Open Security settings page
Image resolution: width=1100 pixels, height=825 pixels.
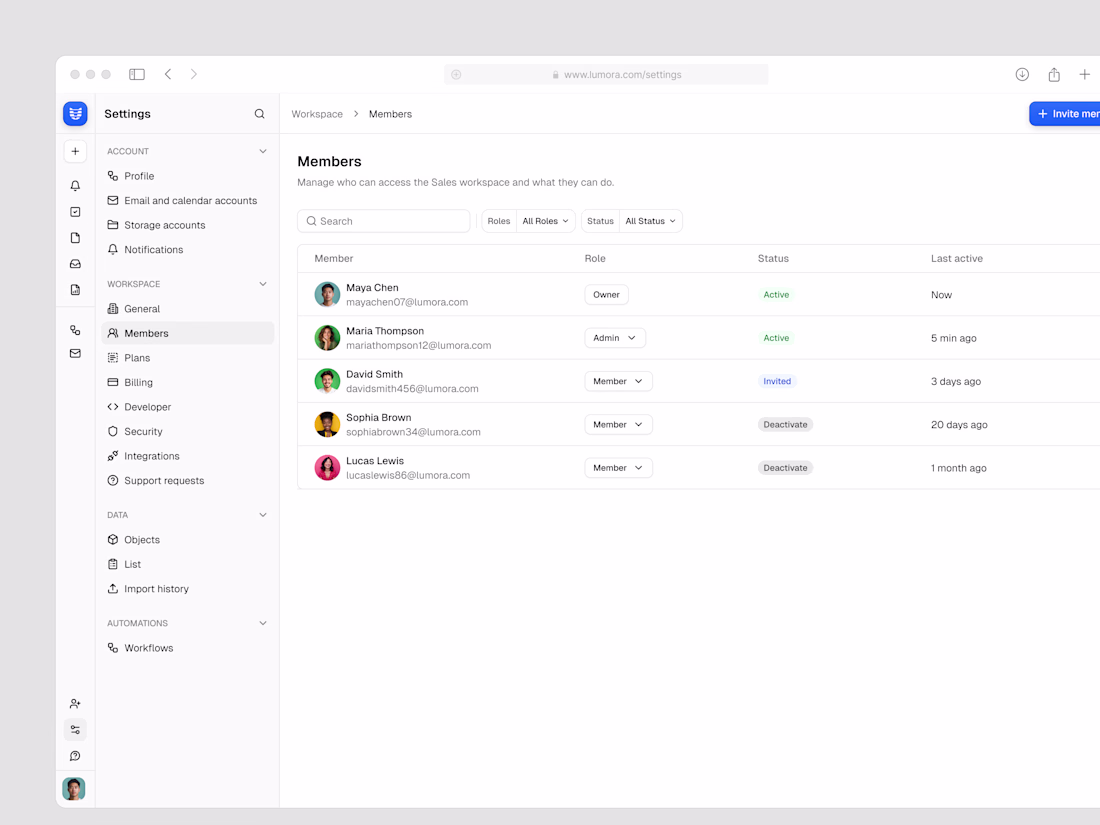(187, 431)
